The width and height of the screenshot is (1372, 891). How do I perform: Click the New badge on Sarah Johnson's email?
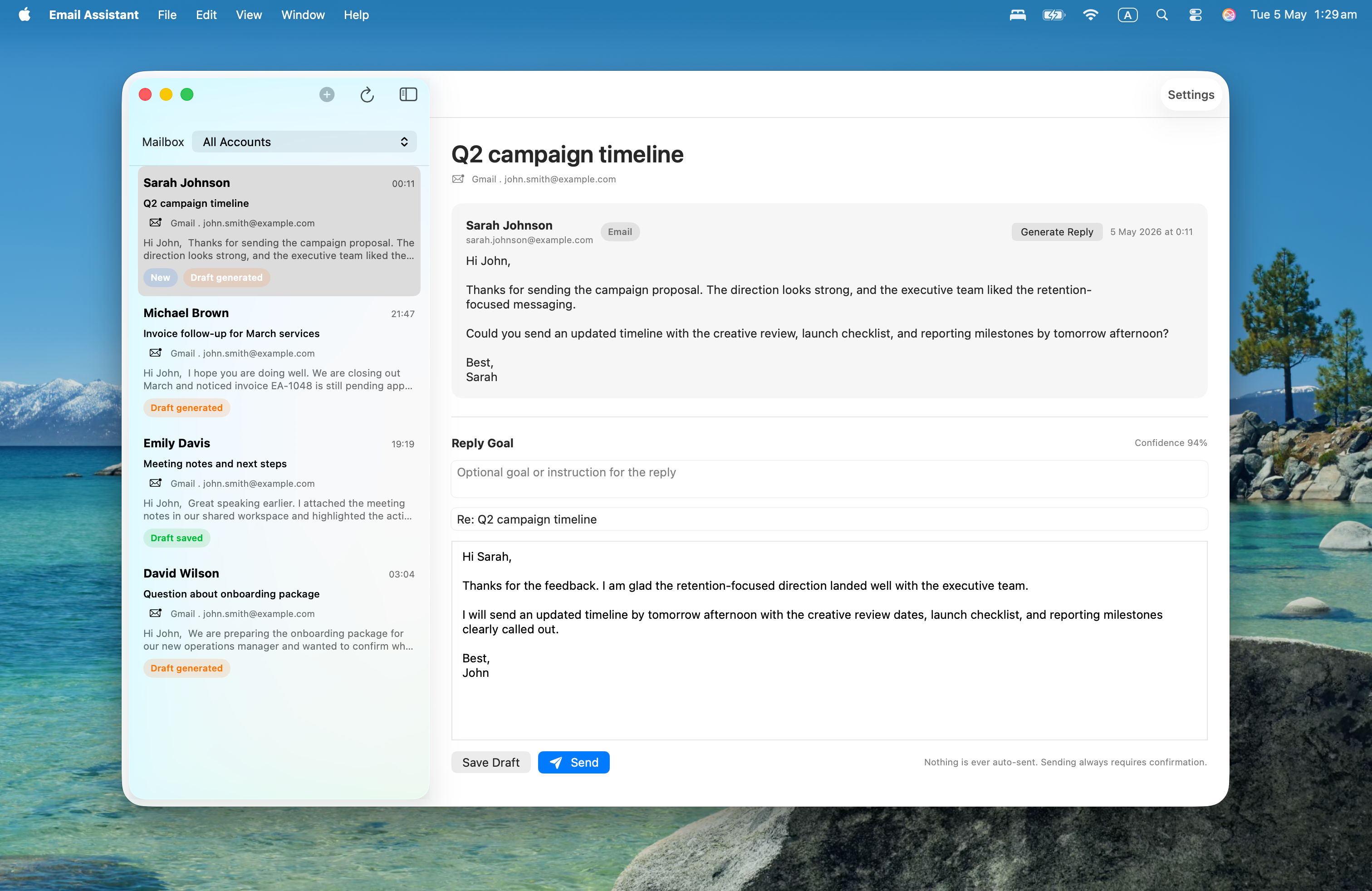[160, 277]
